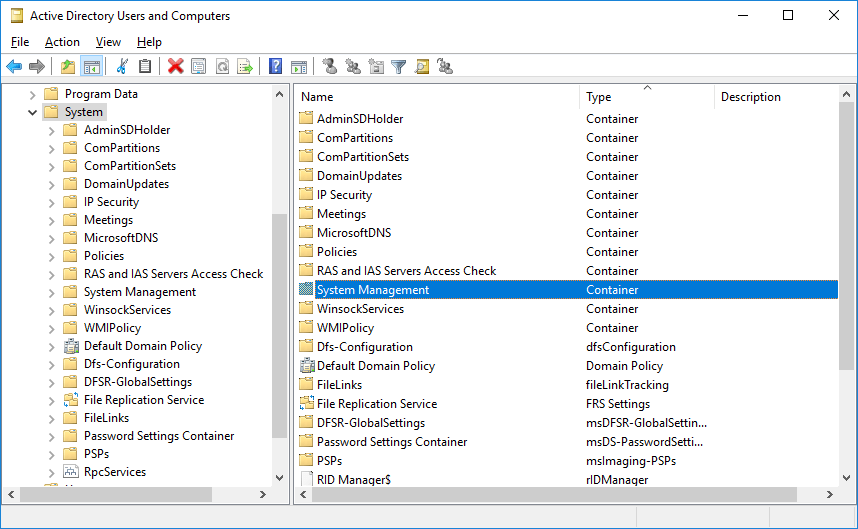Image resolution: width=858 pixels, height=529 pixels.
Task: Select Default Domain Policy in list
Action: (375, 366)
